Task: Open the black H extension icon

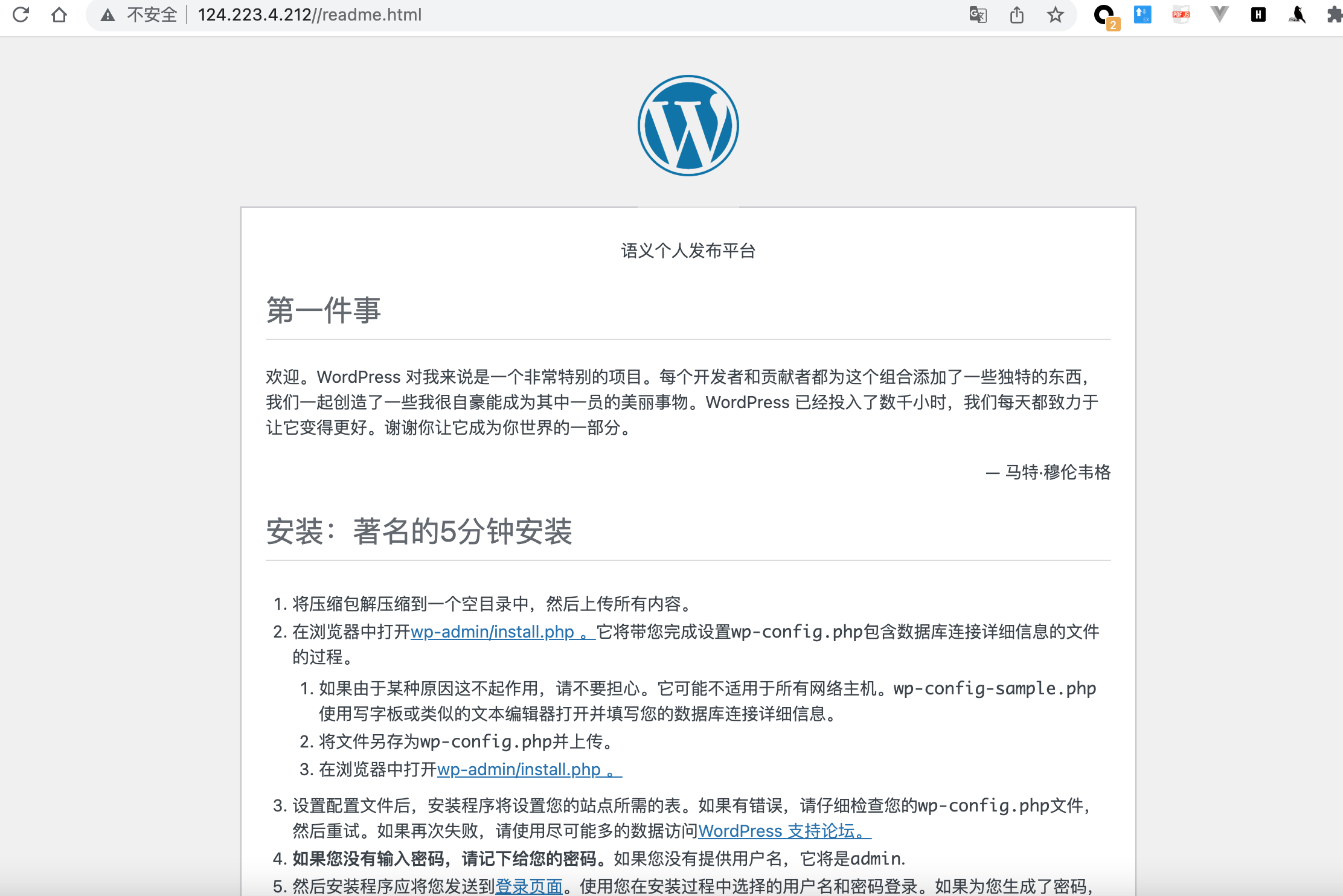Action: 1258,14
